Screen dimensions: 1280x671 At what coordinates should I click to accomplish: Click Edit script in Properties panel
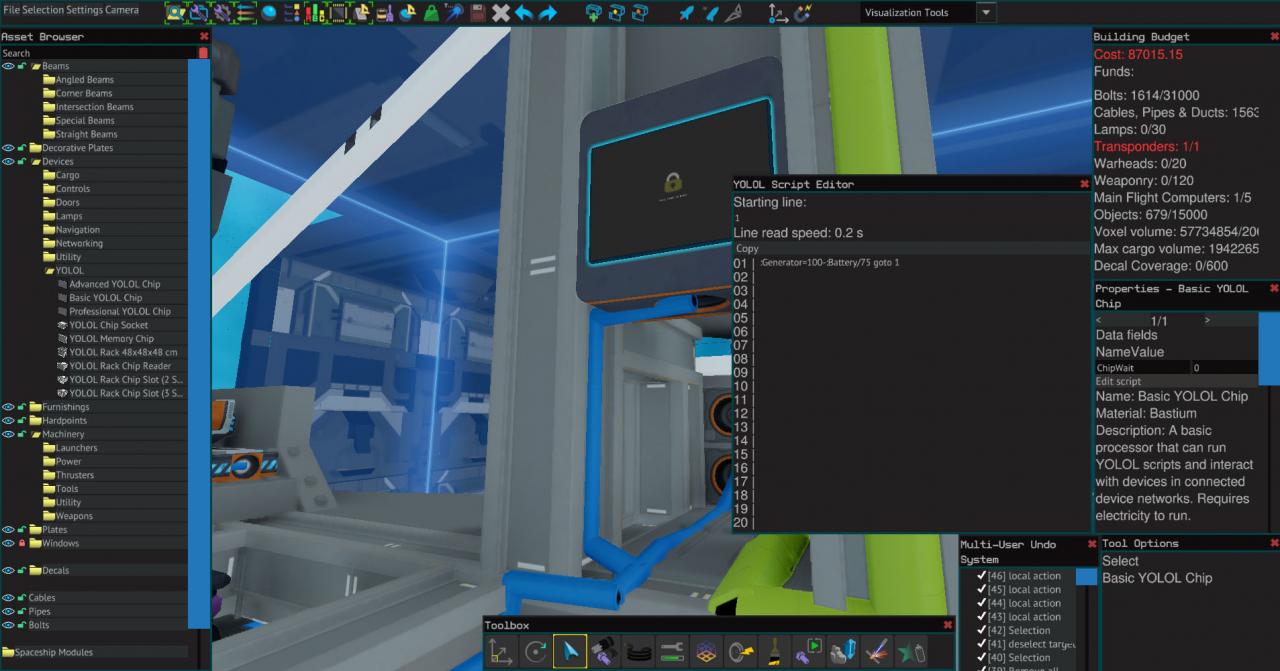(1118, 381)
